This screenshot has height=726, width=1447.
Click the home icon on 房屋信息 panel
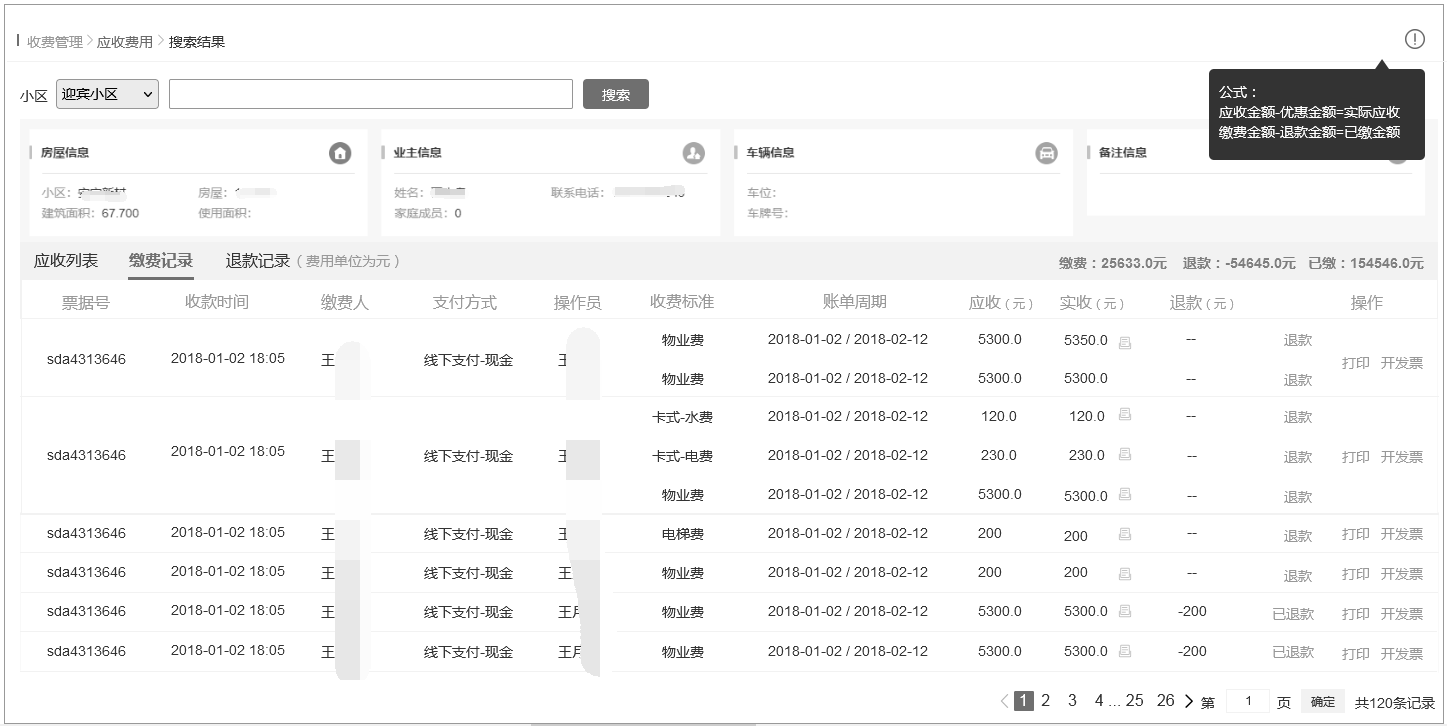click(x=340, y=152)
